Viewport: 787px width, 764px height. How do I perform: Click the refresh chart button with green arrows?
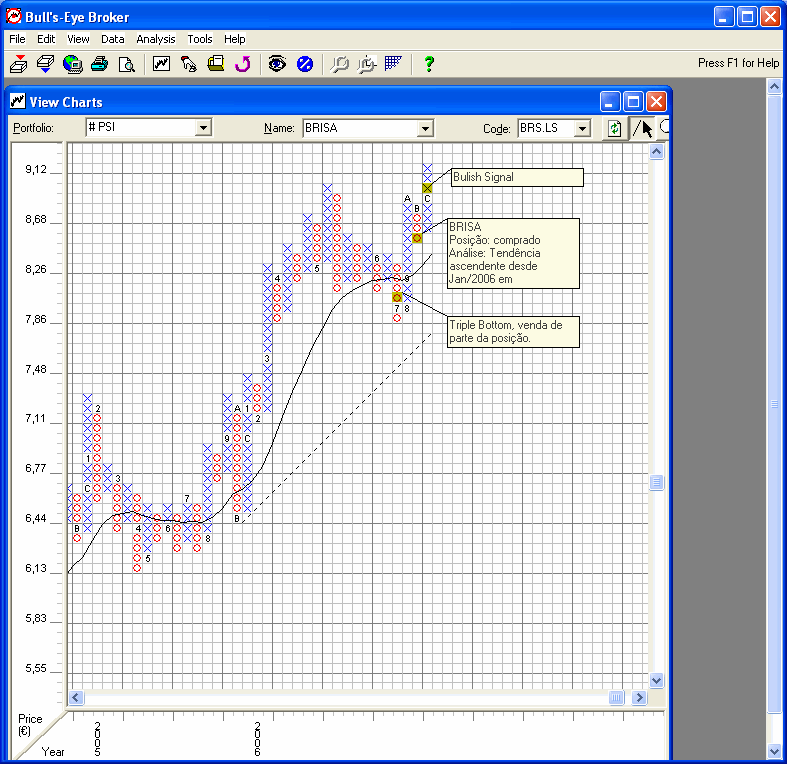[x=614, y=128]
